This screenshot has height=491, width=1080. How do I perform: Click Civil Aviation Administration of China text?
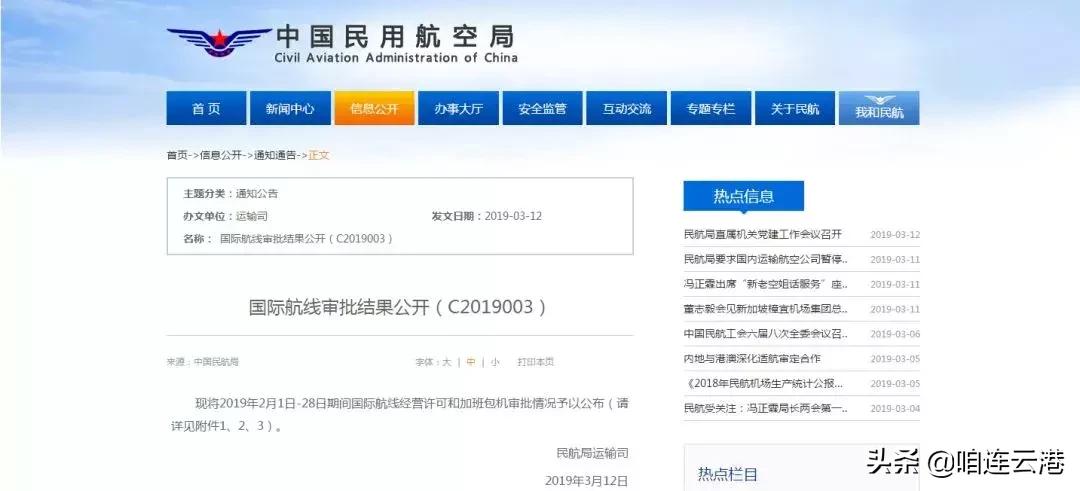click(396, 58)
